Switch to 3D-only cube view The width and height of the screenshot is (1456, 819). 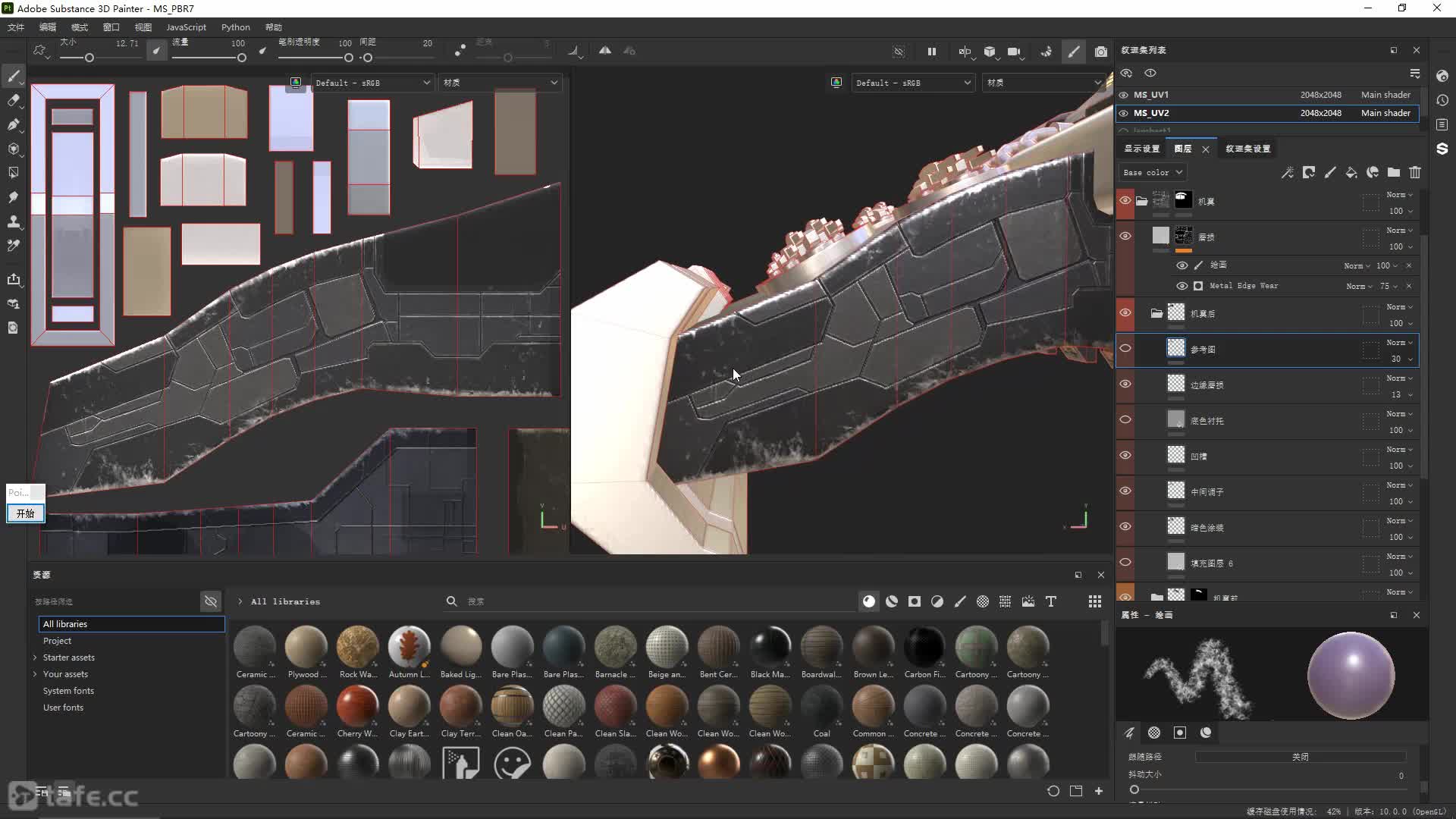click(x=990, y=52)
